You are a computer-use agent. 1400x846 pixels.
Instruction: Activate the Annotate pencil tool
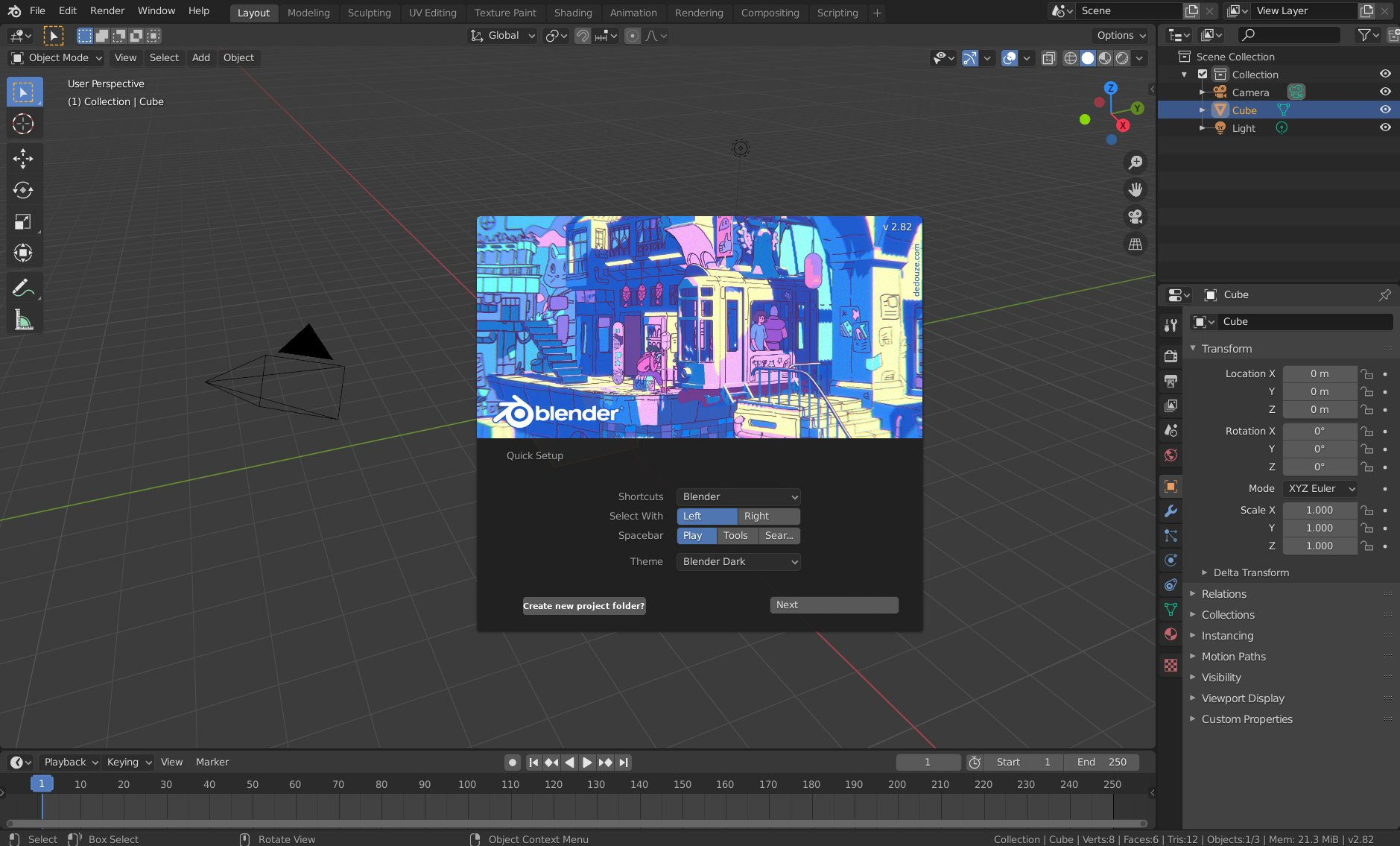coord(23,288)
